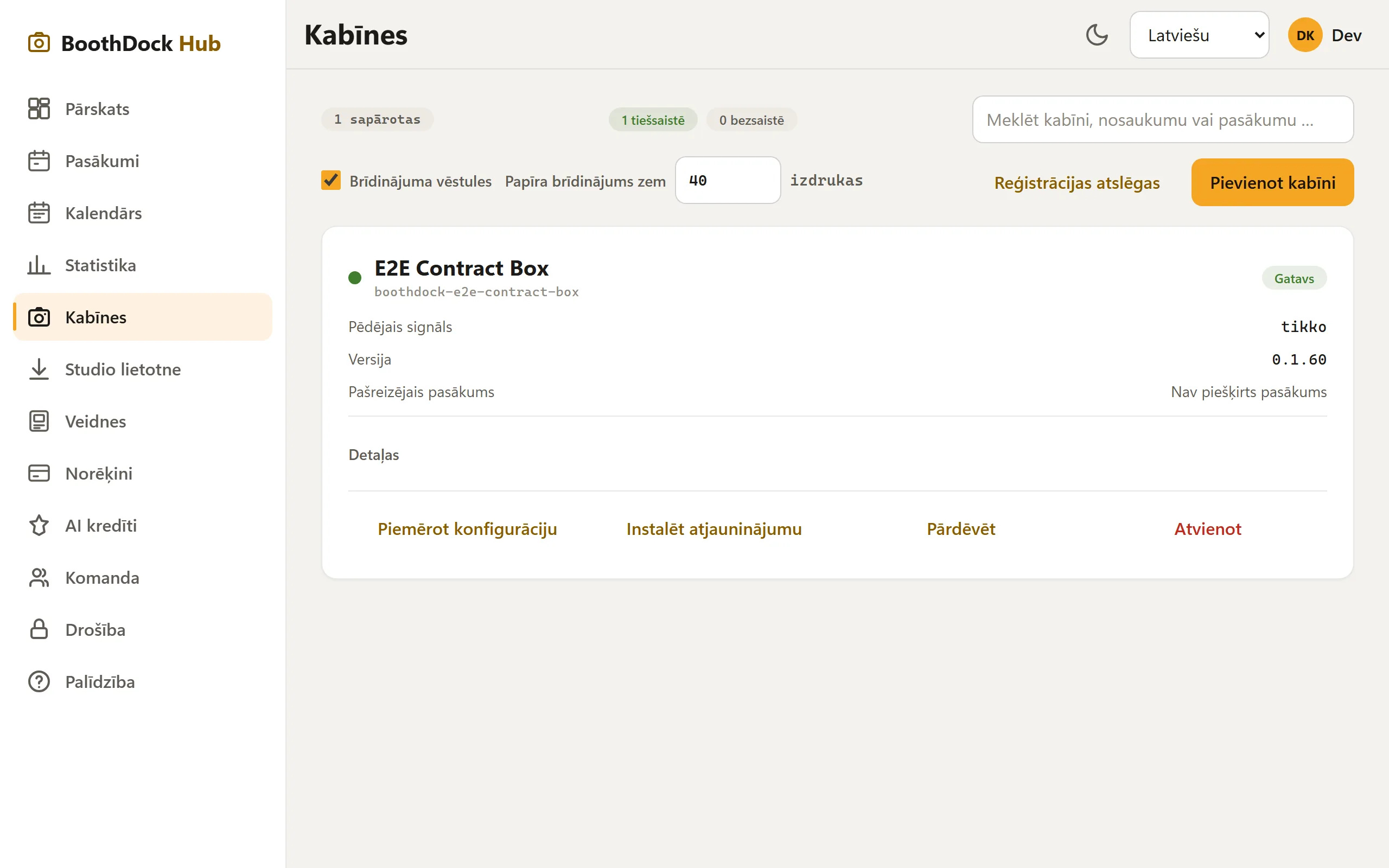Screen dimensions: 1389x868
Task: Open Kalendārs calendar icon
Action: tap(39, 213)
